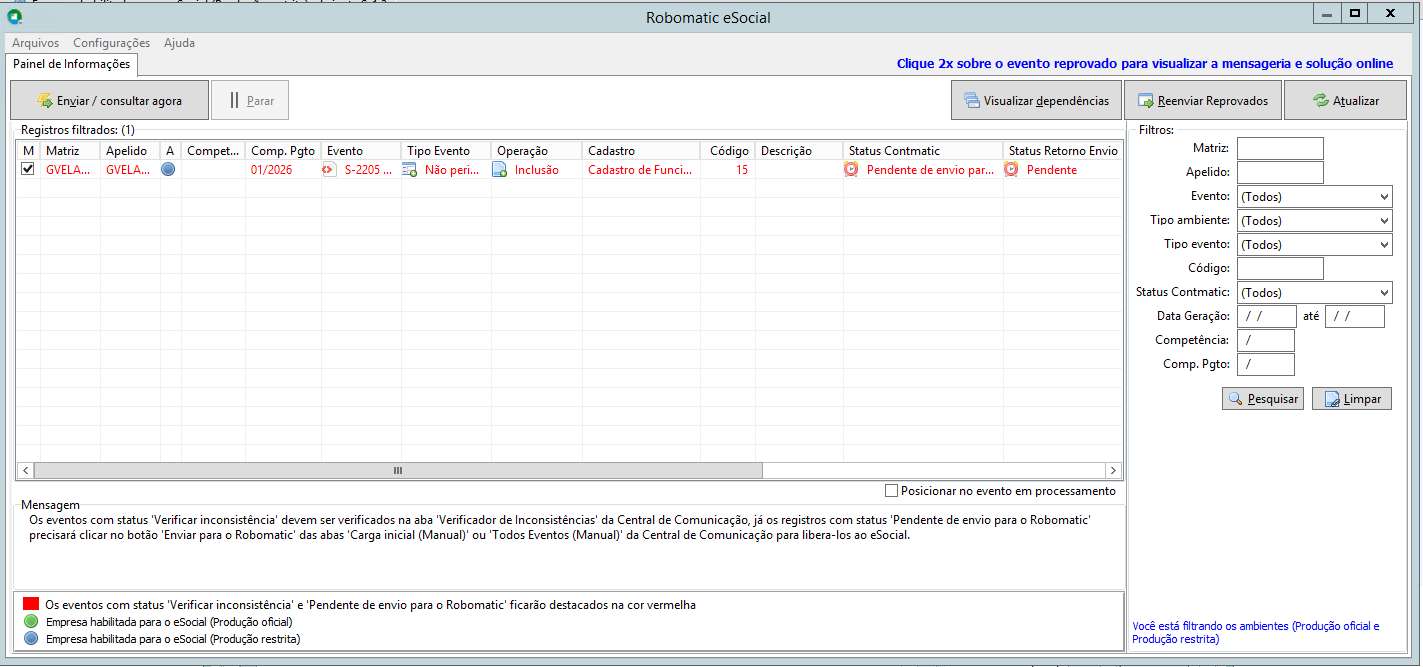The height and width of the screenshot is (667, 1423).
Task: Click the Comp. Pgto column header
Action: pos(283,151)
